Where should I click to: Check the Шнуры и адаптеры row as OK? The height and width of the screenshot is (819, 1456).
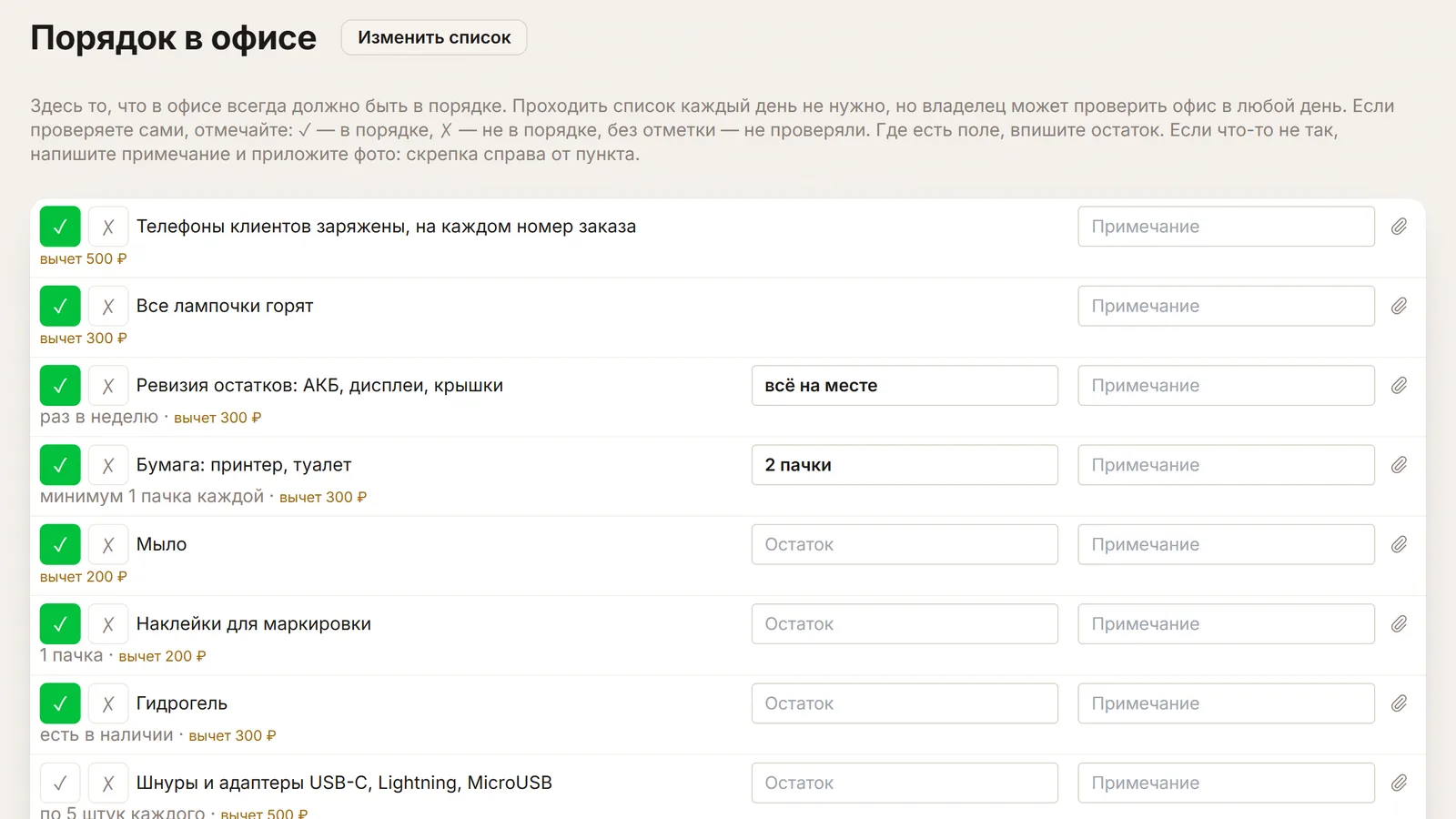click(60, 783)
